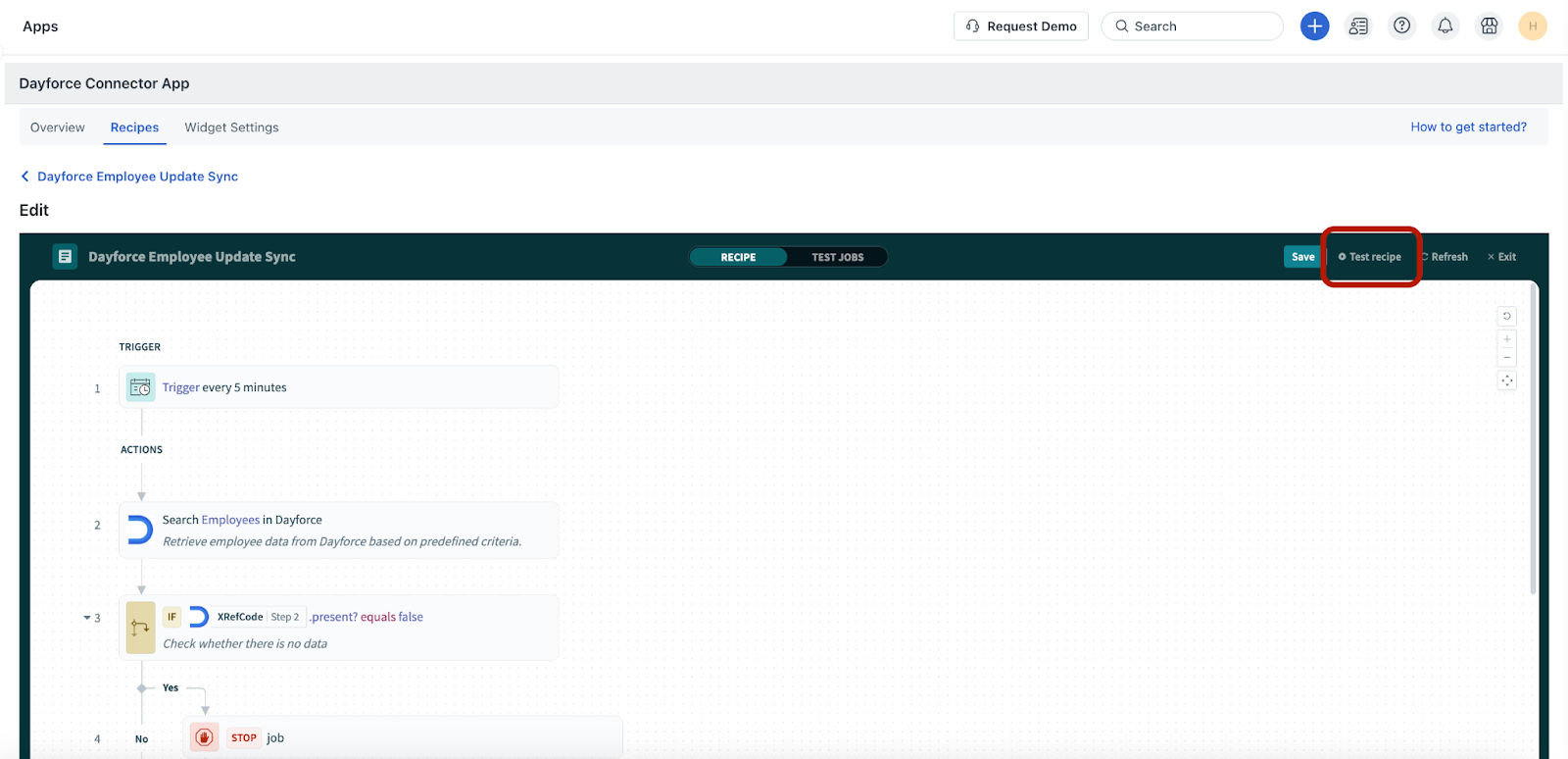Zoom in on the recipe canvas
Screen dimensions: 1568x759
click(x=1507, y=339)
